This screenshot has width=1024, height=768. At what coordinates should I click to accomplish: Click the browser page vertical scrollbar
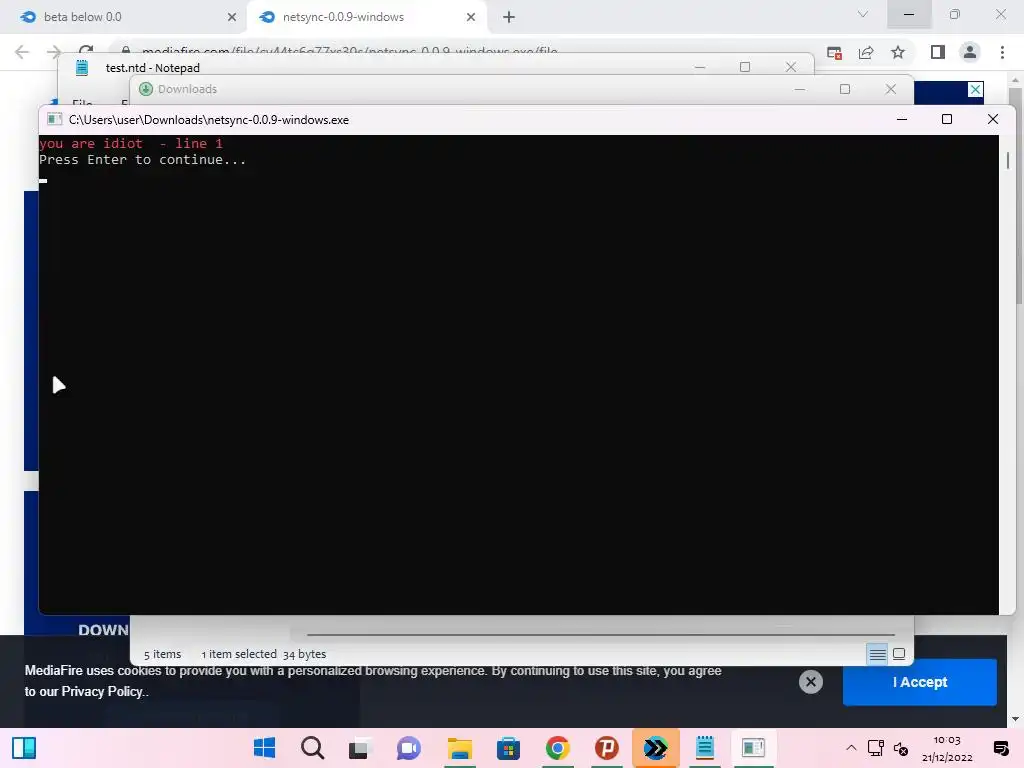[x=1015, y=196]
